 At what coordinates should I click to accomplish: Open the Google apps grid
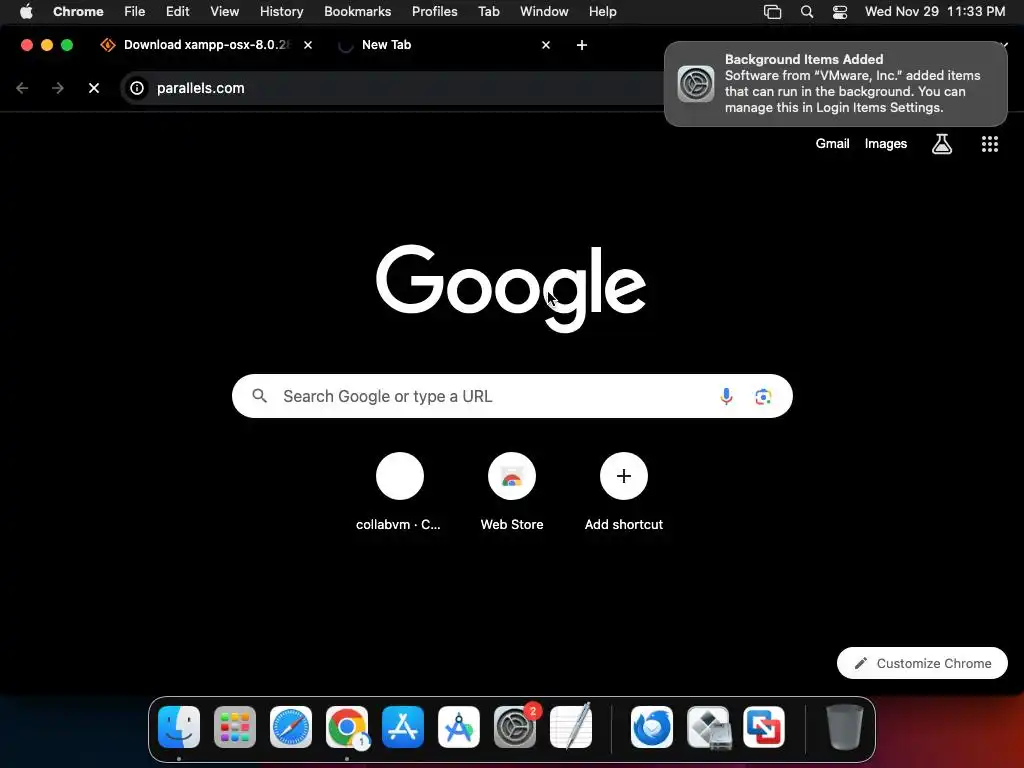[989, 144]
